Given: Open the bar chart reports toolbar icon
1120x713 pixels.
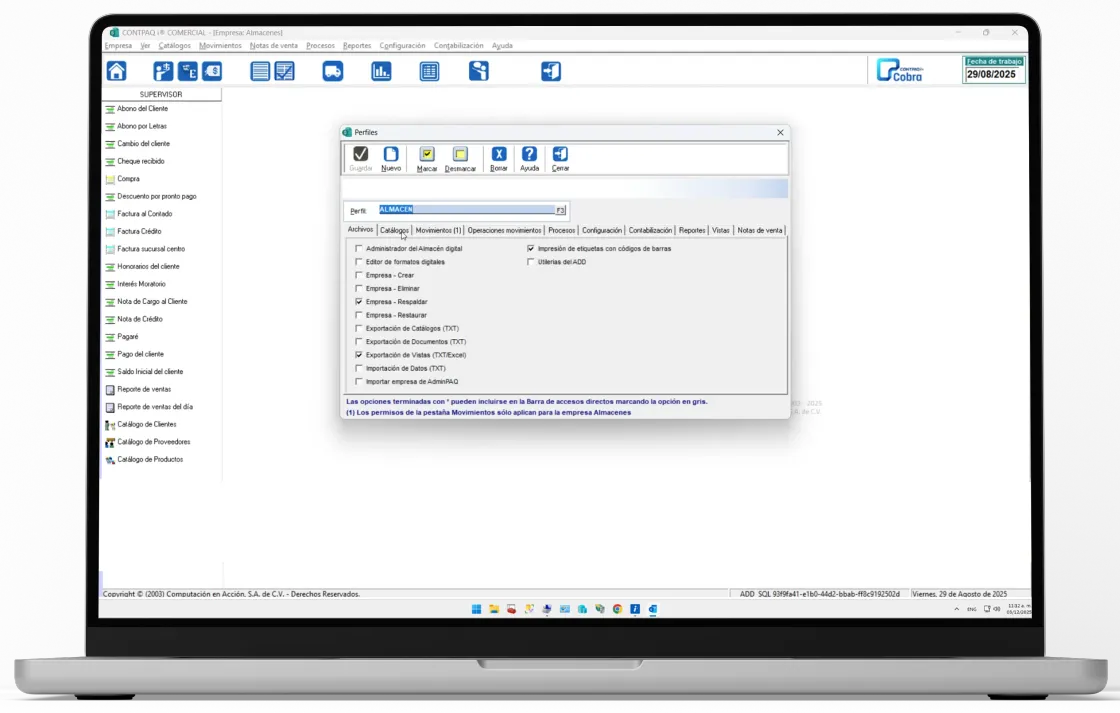Looking at the screenshot, I should tap(381, 71).
